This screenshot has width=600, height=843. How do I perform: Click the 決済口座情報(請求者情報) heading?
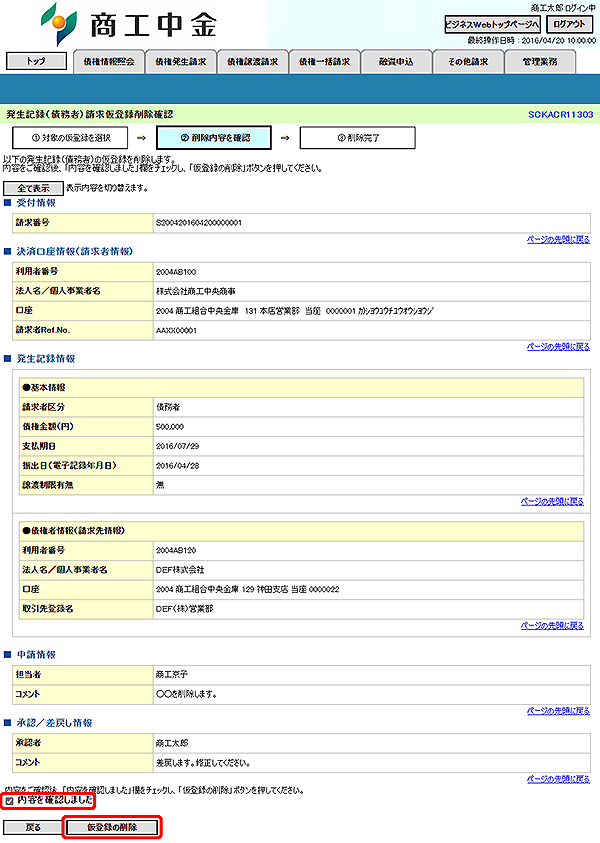(74, 251)
